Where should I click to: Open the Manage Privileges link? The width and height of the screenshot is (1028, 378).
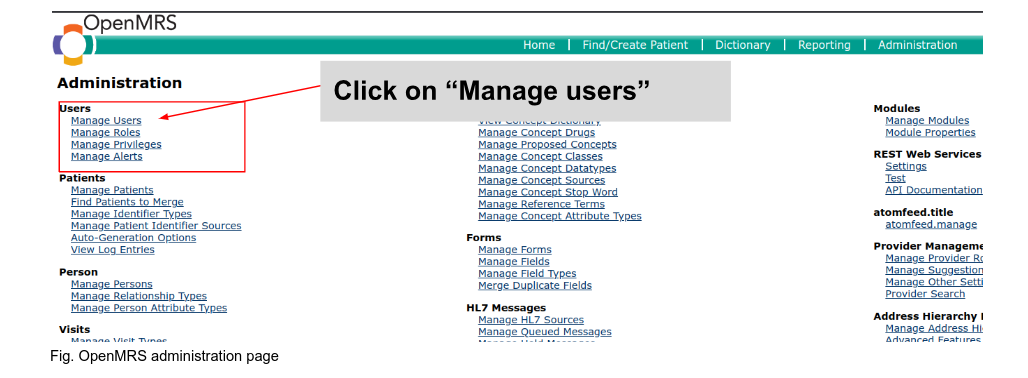(116, 144)
